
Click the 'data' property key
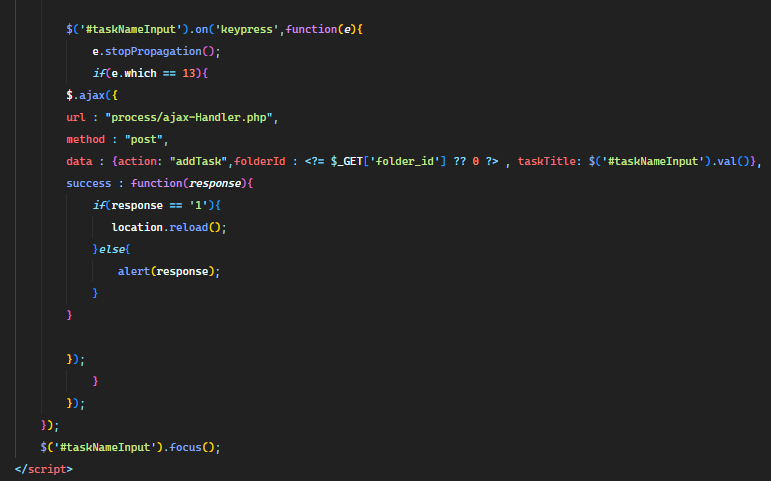click(79, 161)
